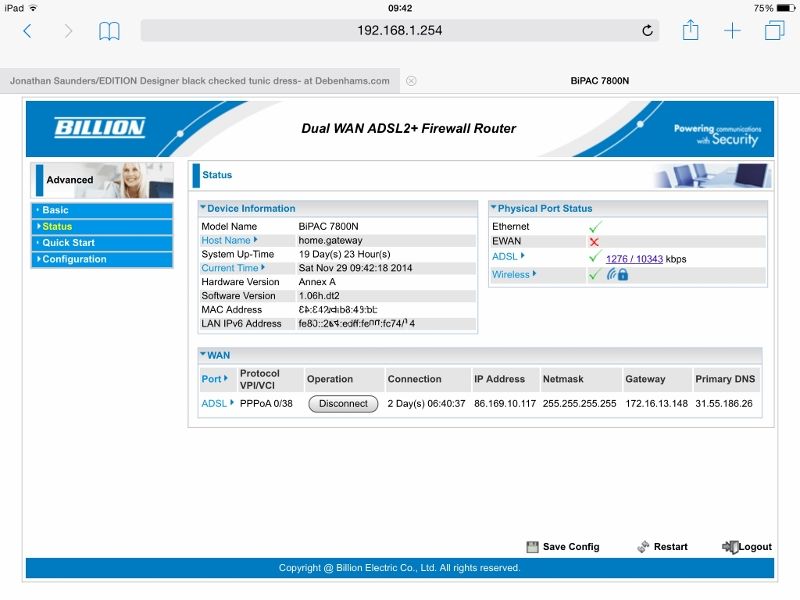Tap Safari forward arrow
The image size is (800, 600).
tap(68, 31)
